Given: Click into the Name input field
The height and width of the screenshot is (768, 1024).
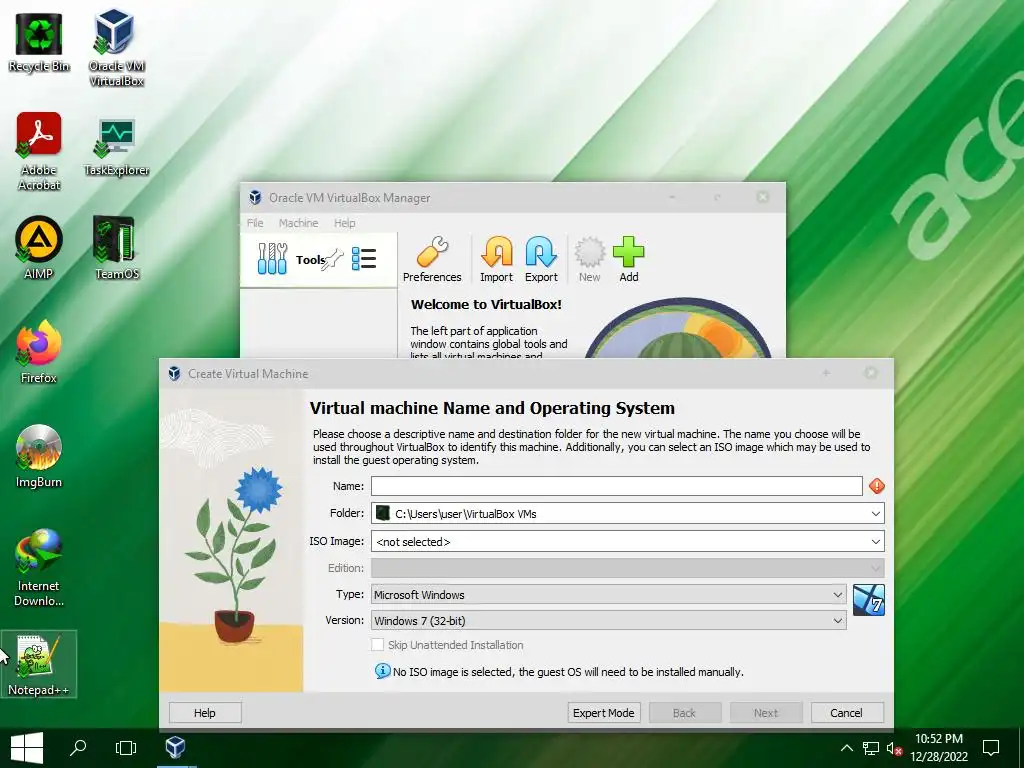Looking at the screenshot, I should tap(616, 486).
